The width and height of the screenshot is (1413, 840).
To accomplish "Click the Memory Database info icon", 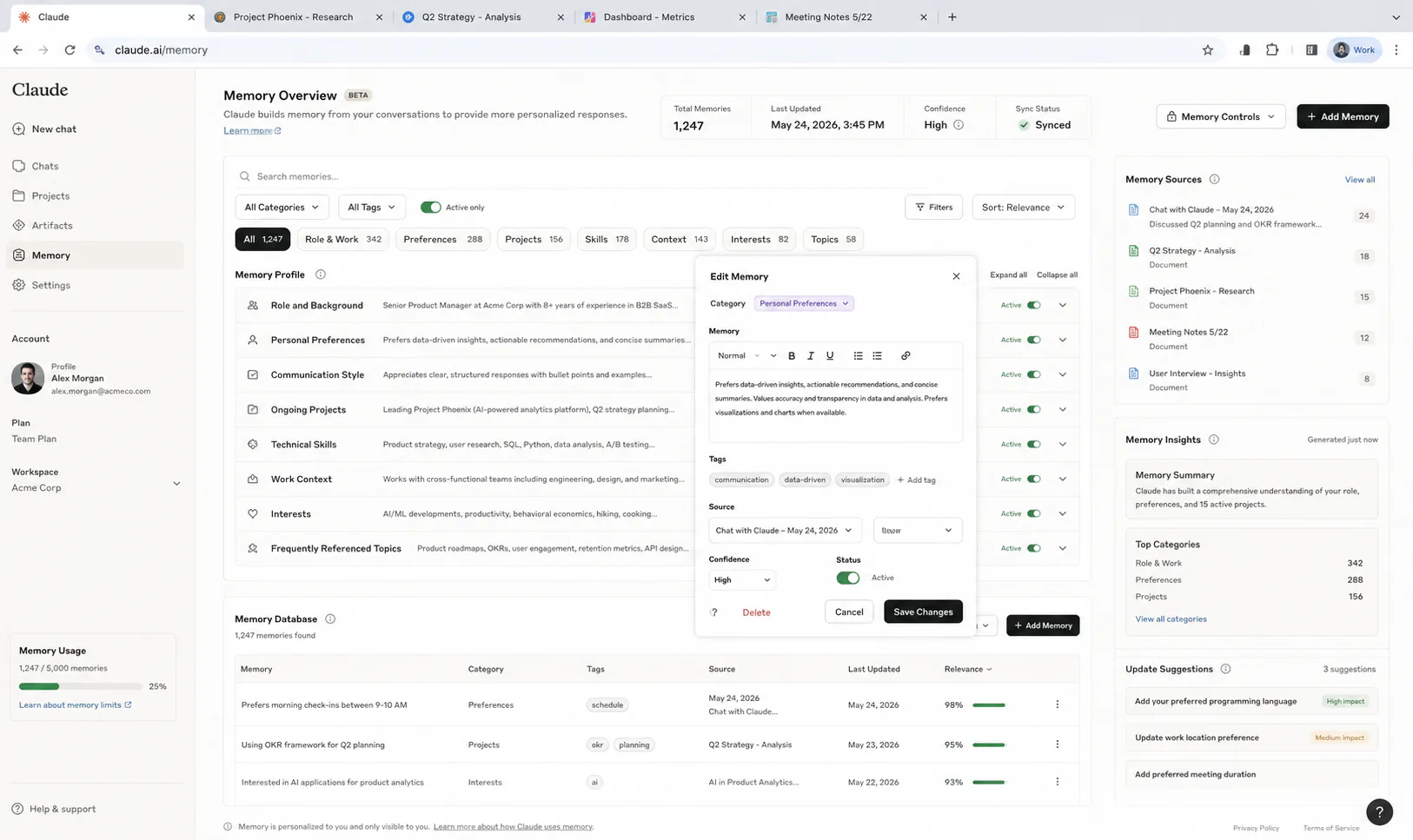I will (x=330, y=619).
